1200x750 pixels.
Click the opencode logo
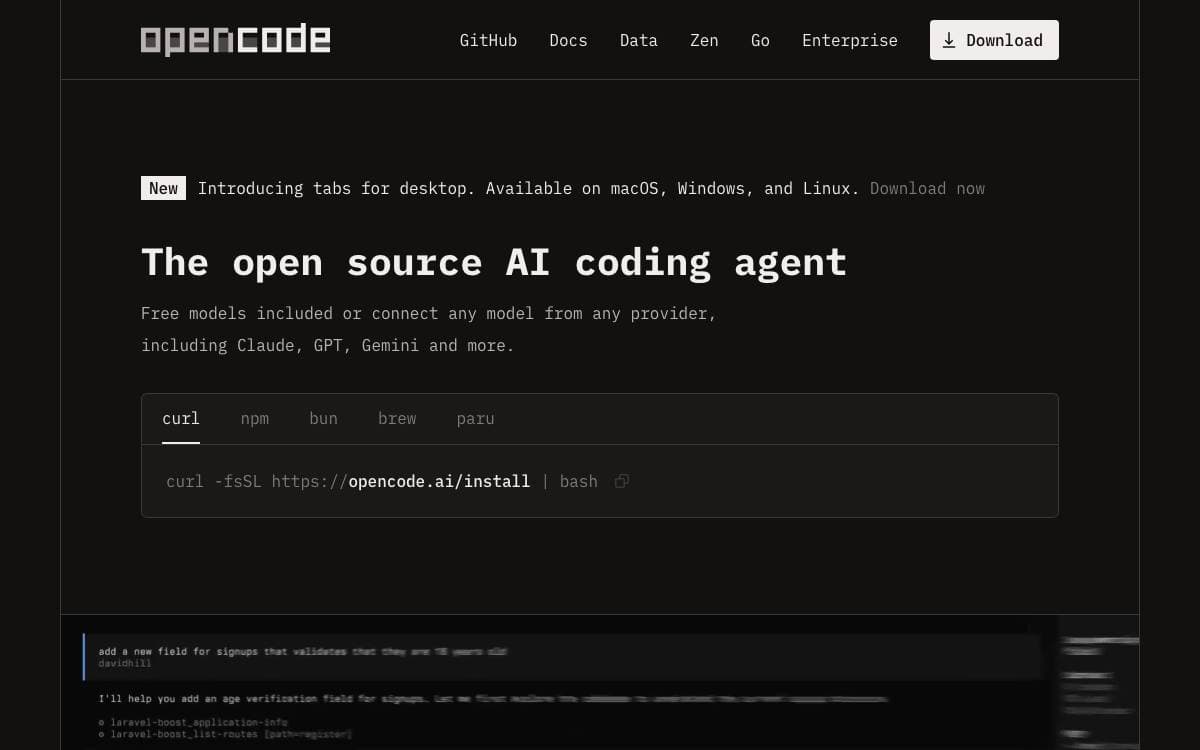pos(235,40)
